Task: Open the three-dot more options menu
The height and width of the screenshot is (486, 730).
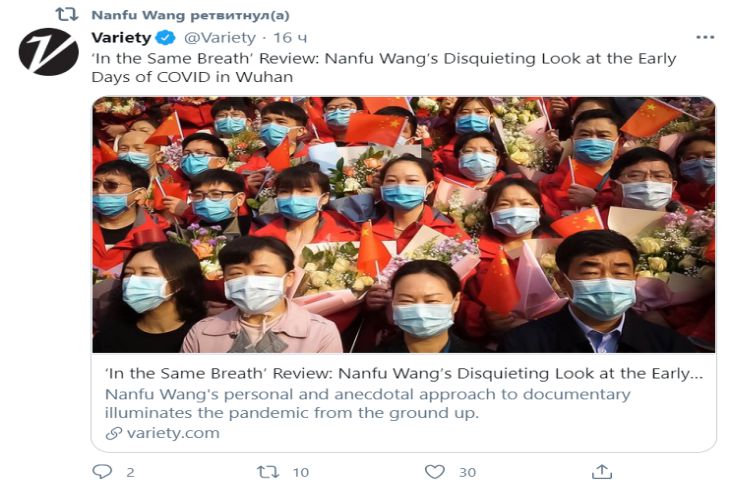Action: [x=705, y=37]
